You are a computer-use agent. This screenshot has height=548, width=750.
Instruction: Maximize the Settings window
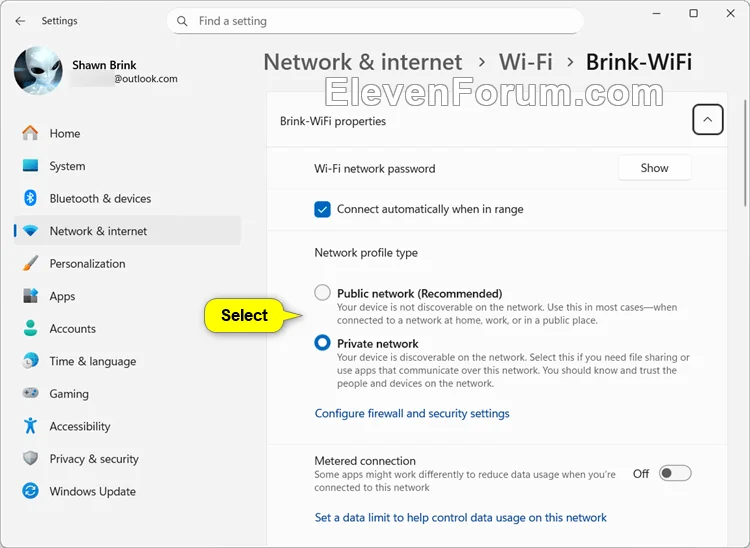[694, 13]
